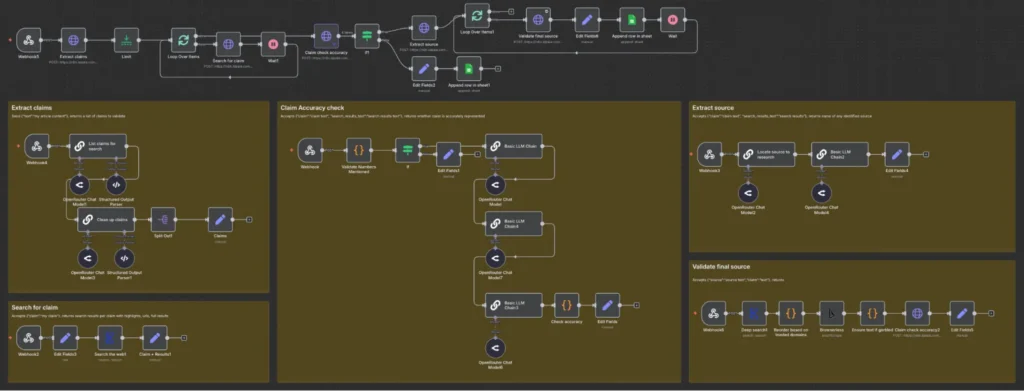
Task: Click the Check accuracy code node
Action: pos(566,305)
